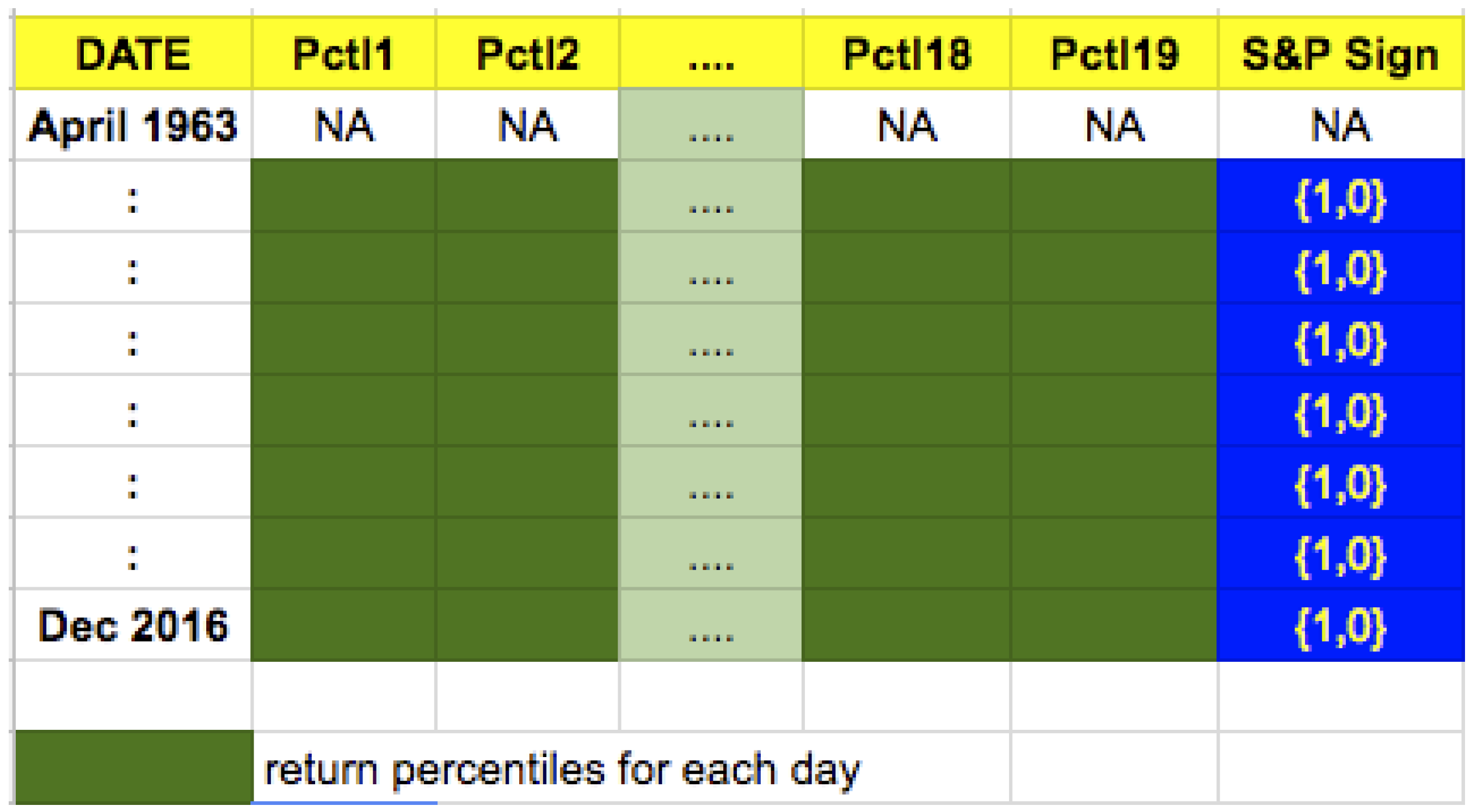Select the NA cell under Pctl1
This screenshot has height=812, width=1471.
click(344, 125)
